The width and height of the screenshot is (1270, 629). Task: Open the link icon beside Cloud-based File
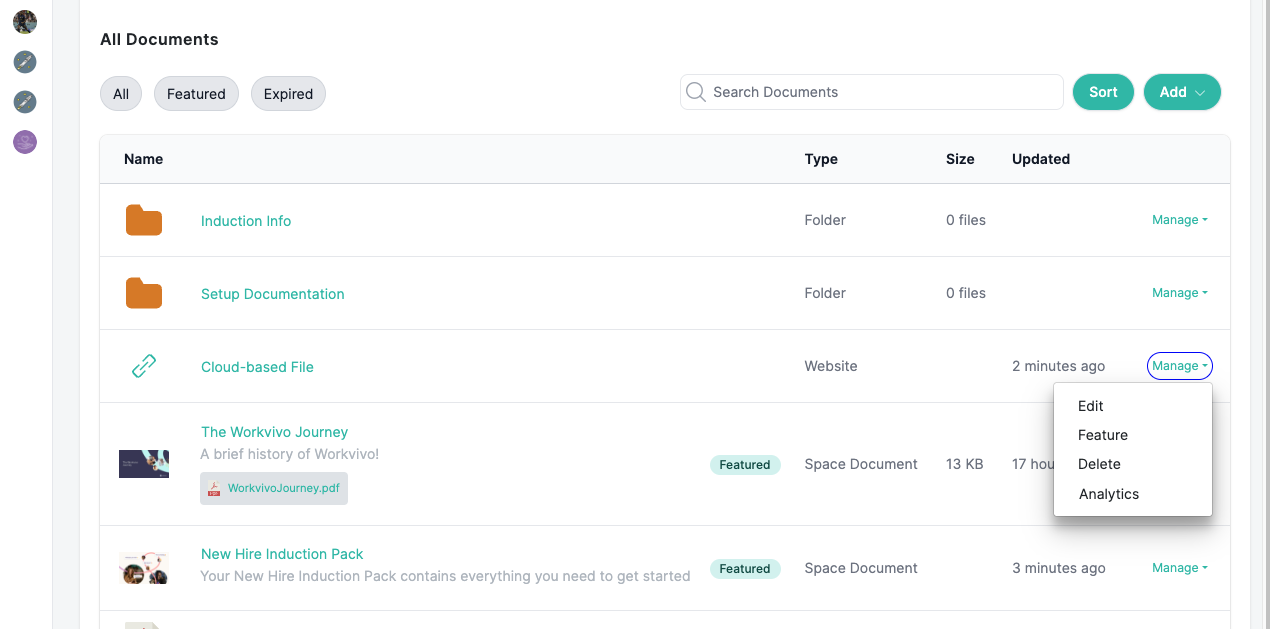(x=143, y=366)
